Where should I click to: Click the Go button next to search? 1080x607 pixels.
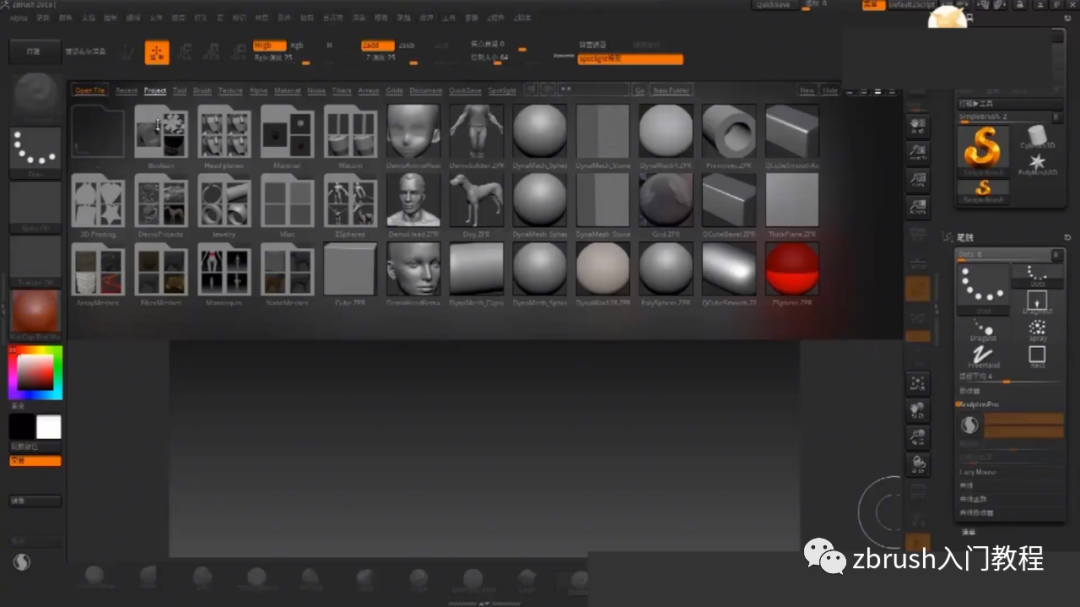pyautogui.click(x=640, y=90)
